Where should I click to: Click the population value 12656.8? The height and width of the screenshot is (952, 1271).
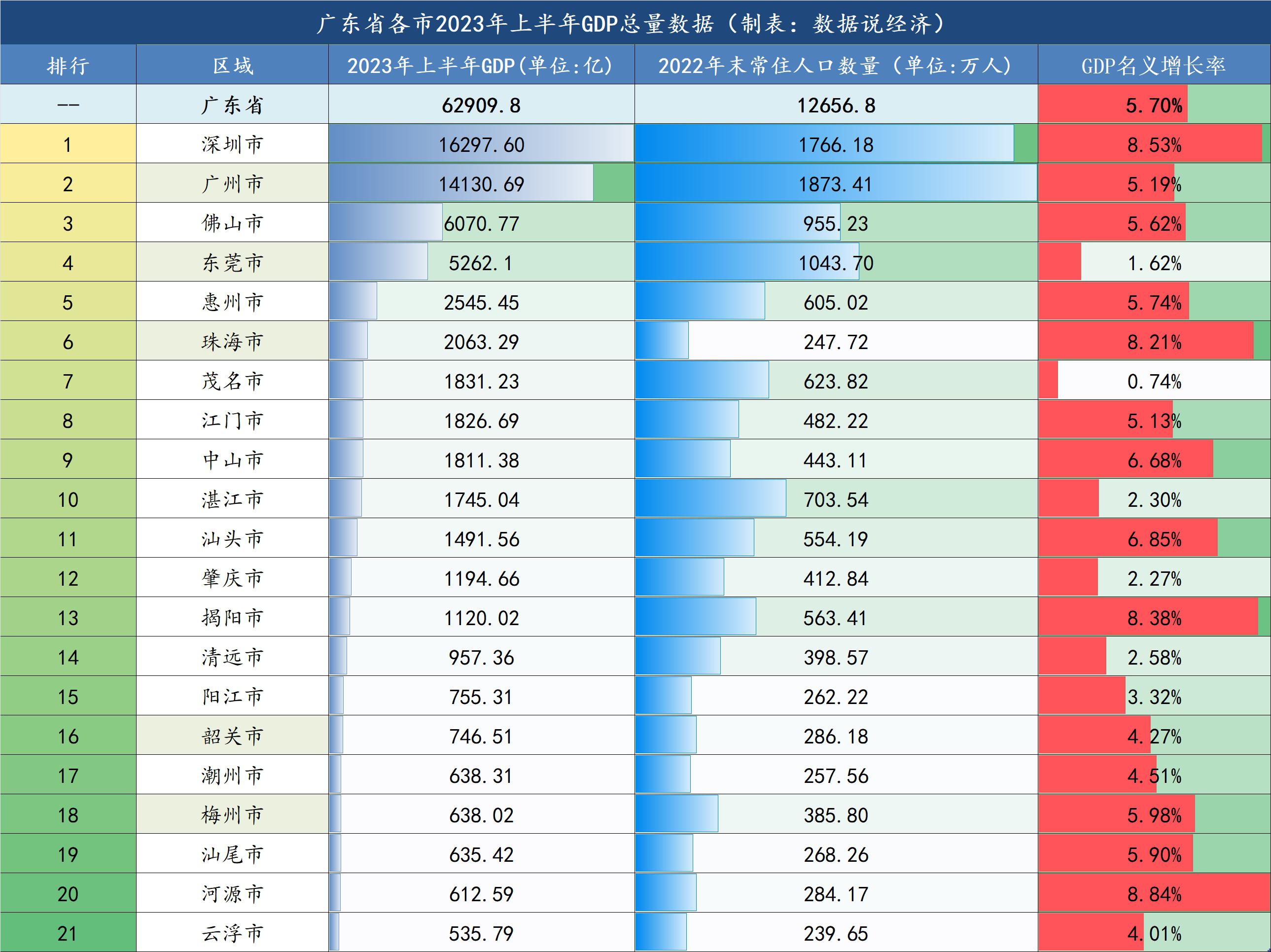pos(836,106)
